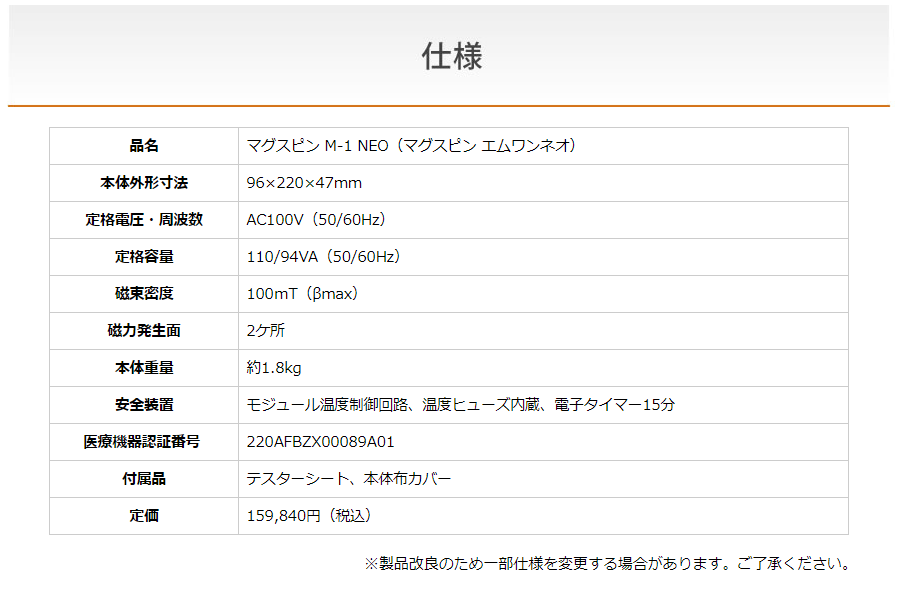Click the value AC100V (50/60Hz)
Screen dimensions: 900x600
point(316,220)
